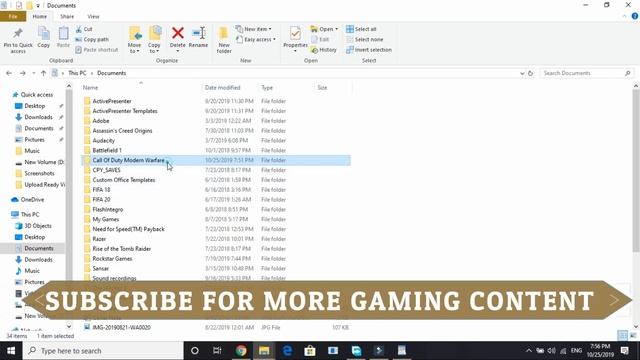The image size is (640, 360).
Task: Click the History ribbon item
Action: point(324,50)
